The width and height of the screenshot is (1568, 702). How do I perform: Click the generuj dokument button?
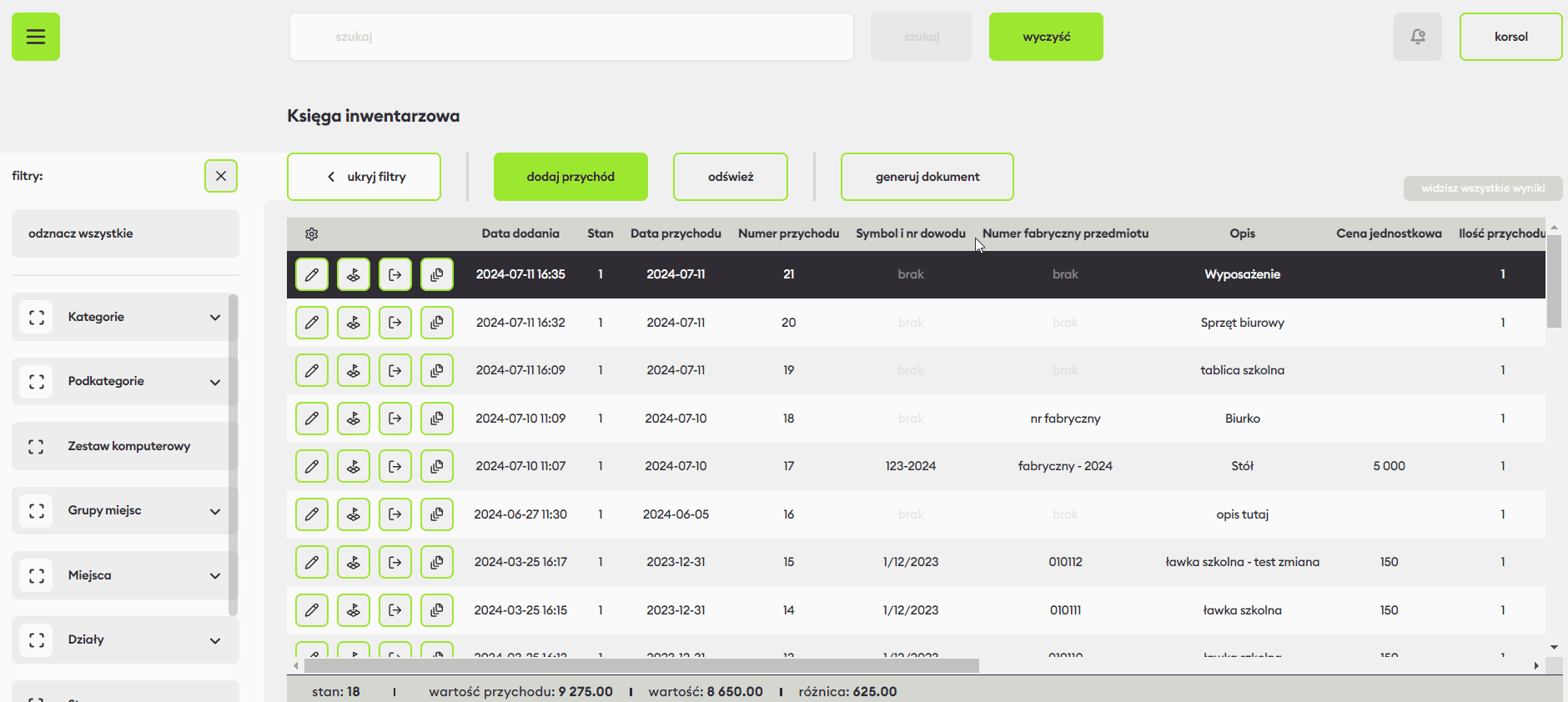pos(927,177)
